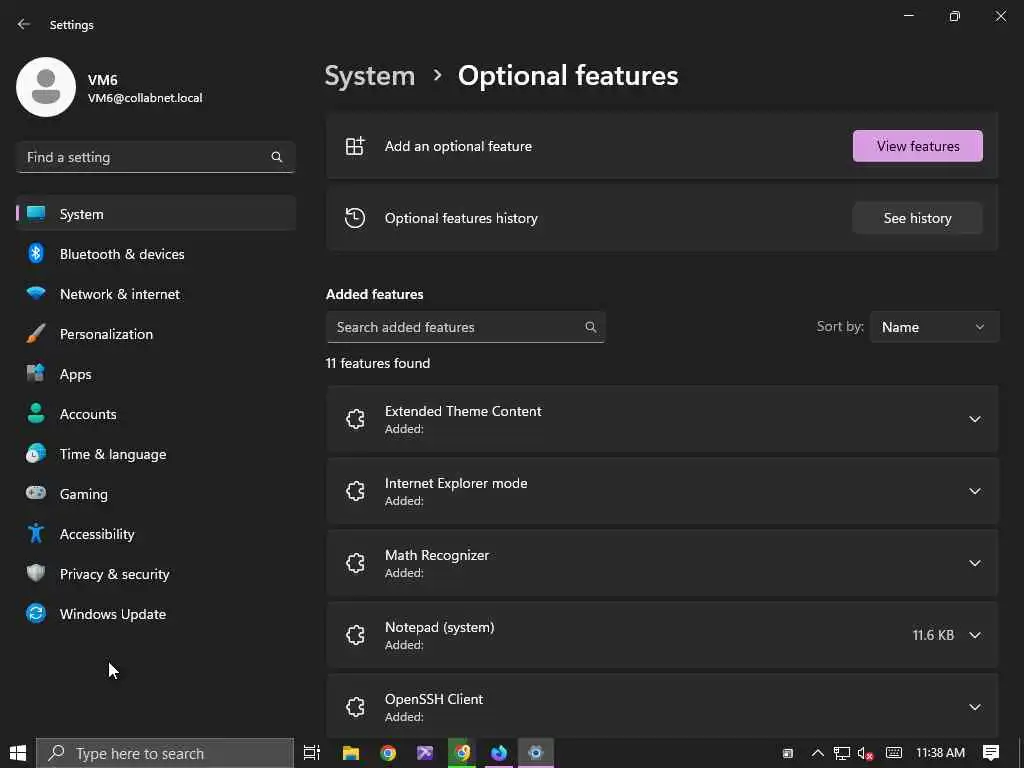Open Accessibility settings

(x=156, y=534)
